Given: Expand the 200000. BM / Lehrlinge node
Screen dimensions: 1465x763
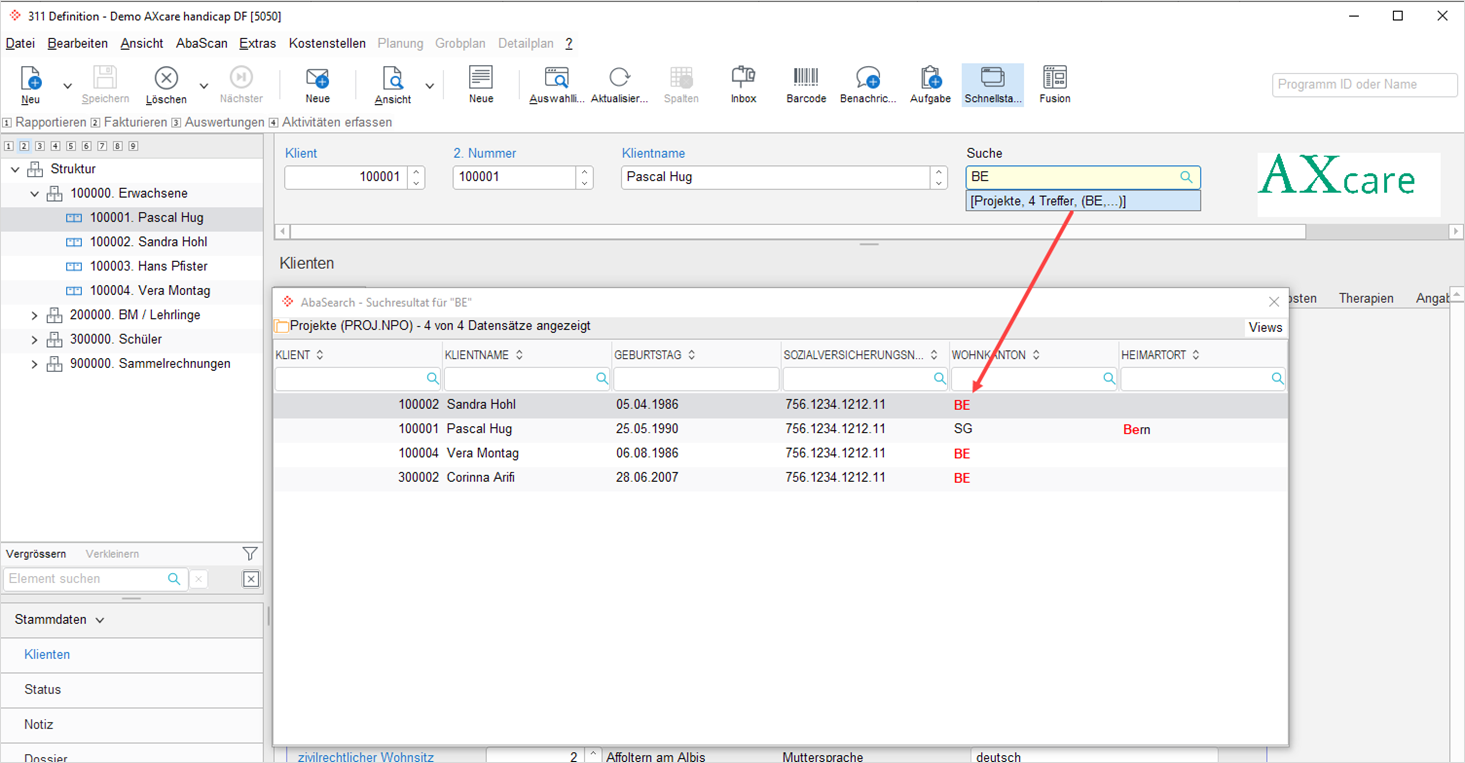Looking at the screenshot, I should coord(34,315).
